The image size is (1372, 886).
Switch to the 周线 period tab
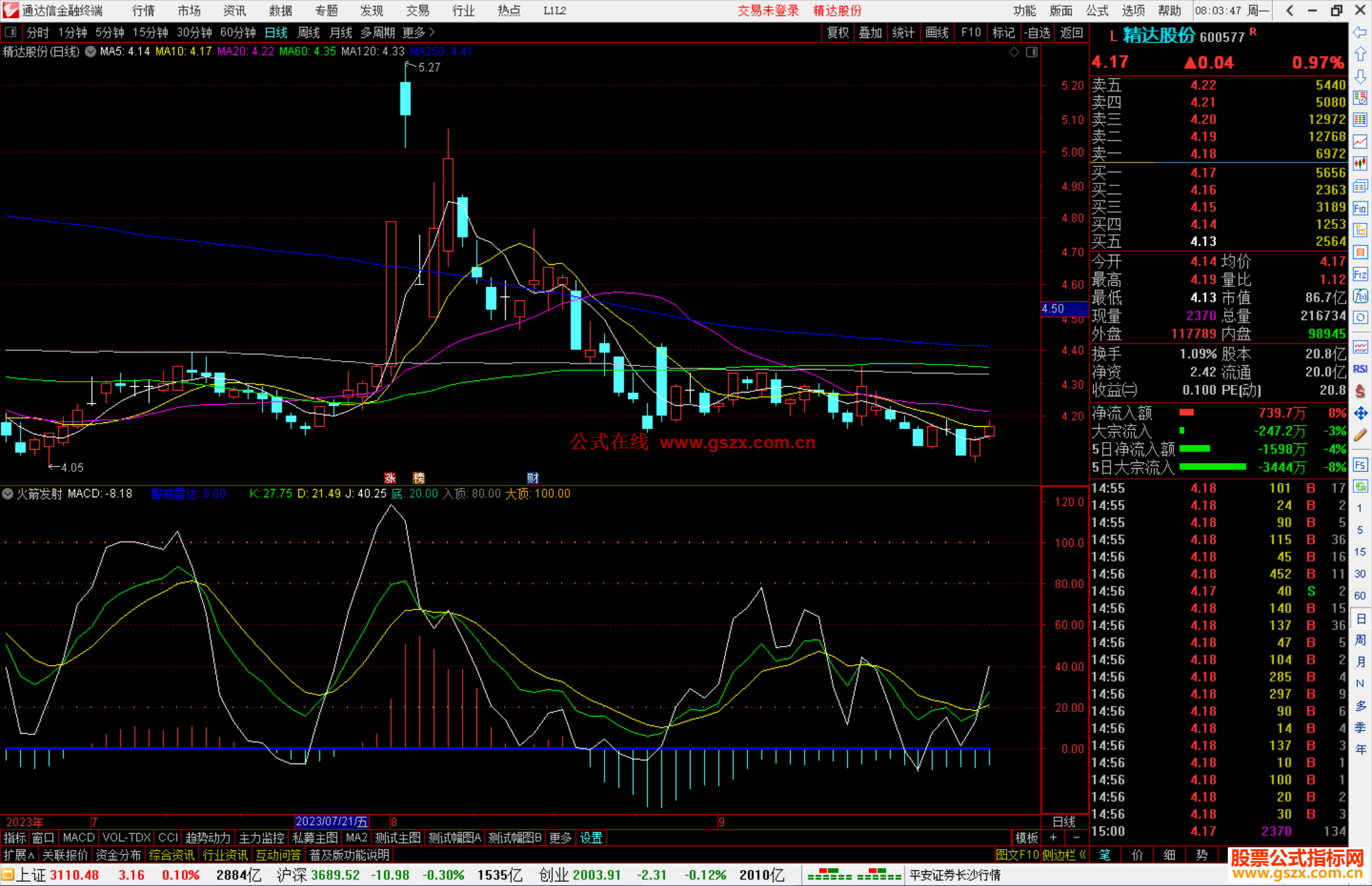309,32
